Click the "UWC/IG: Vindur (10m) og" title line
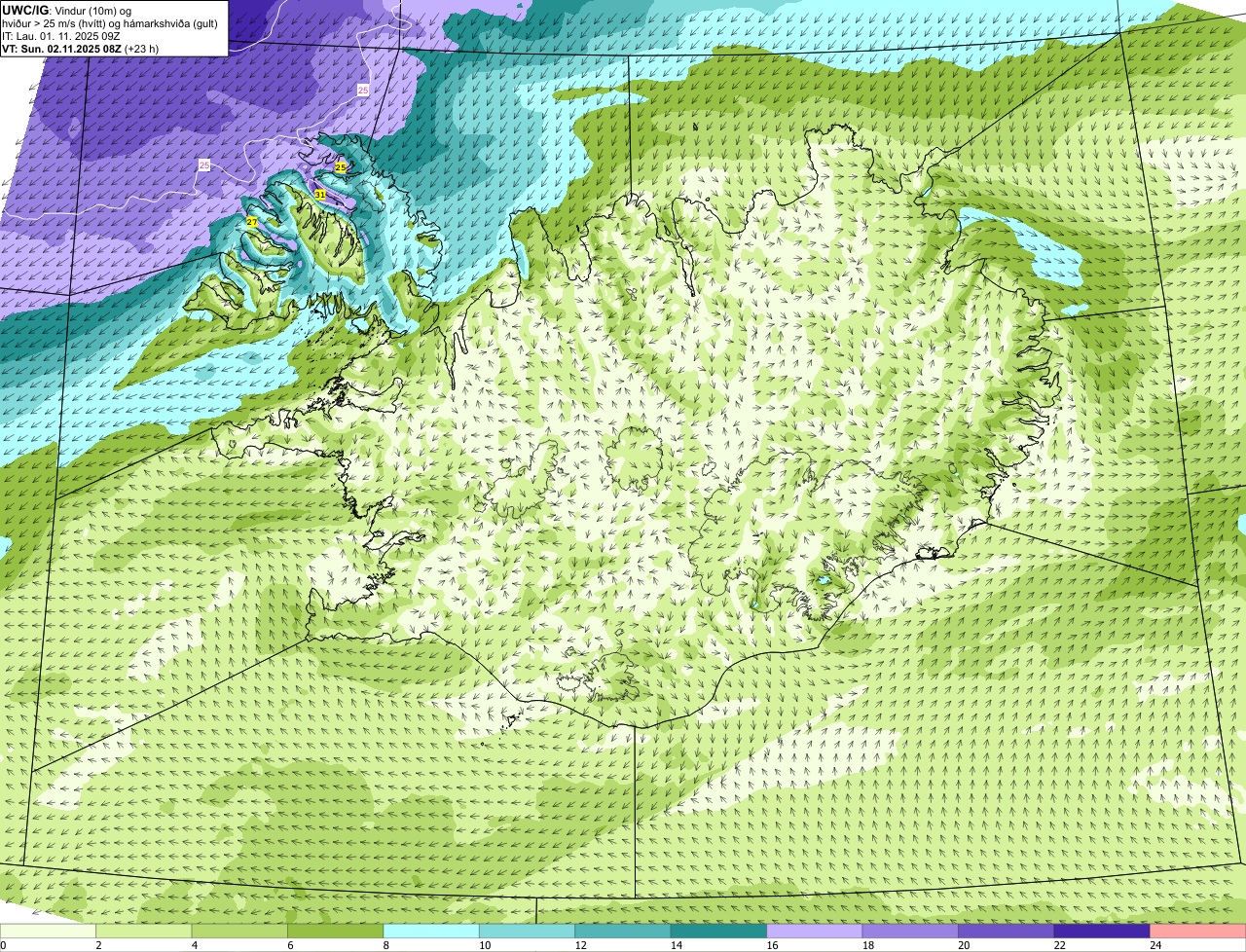The image size is (1246, 952). (66, 11)
